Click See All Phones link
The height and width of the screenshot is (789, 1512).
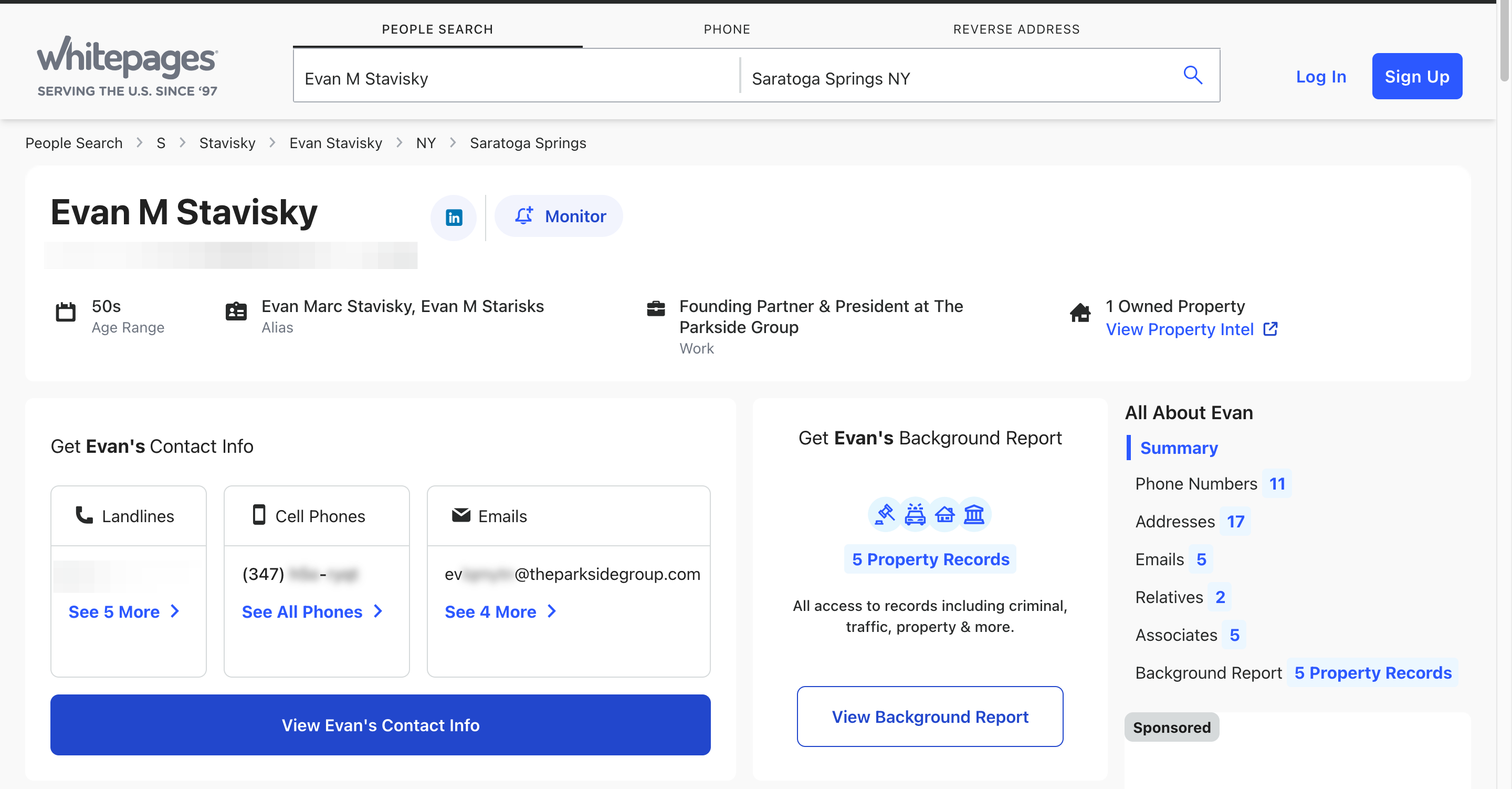tap(312, 611)
